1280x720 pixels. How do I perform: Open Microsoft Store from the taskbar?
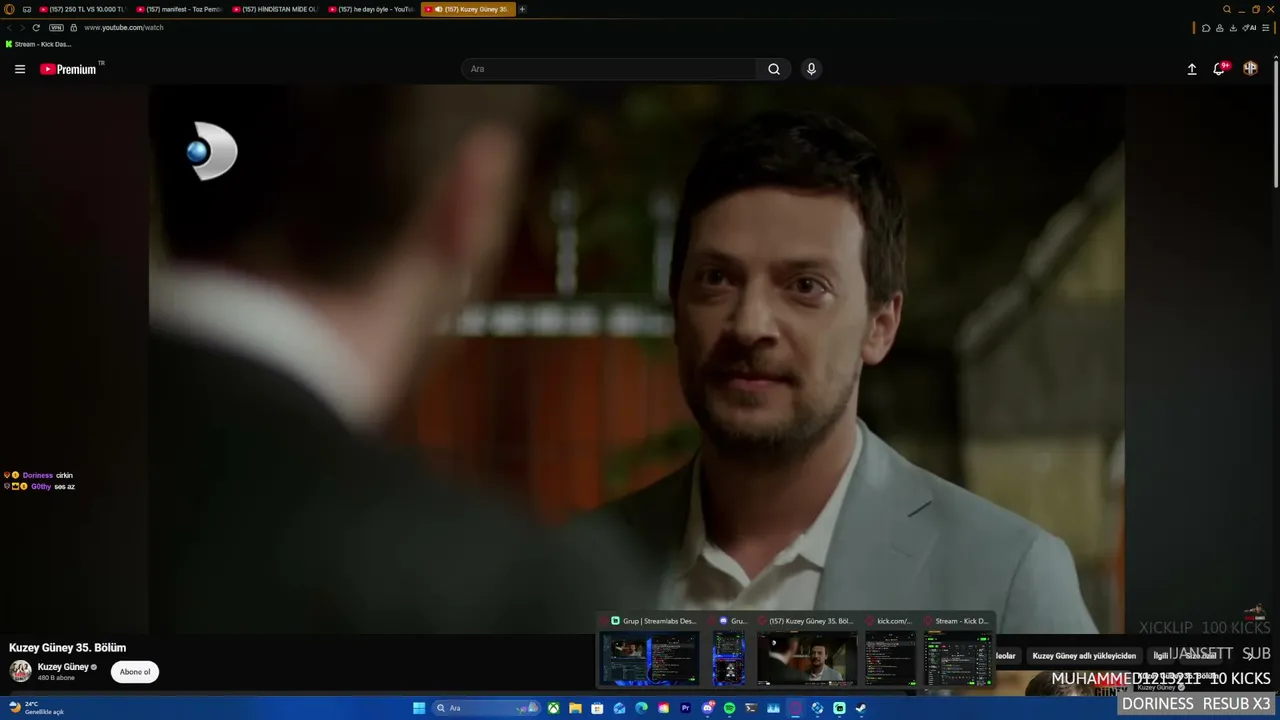pyautogui.click(x=597, y=708)
